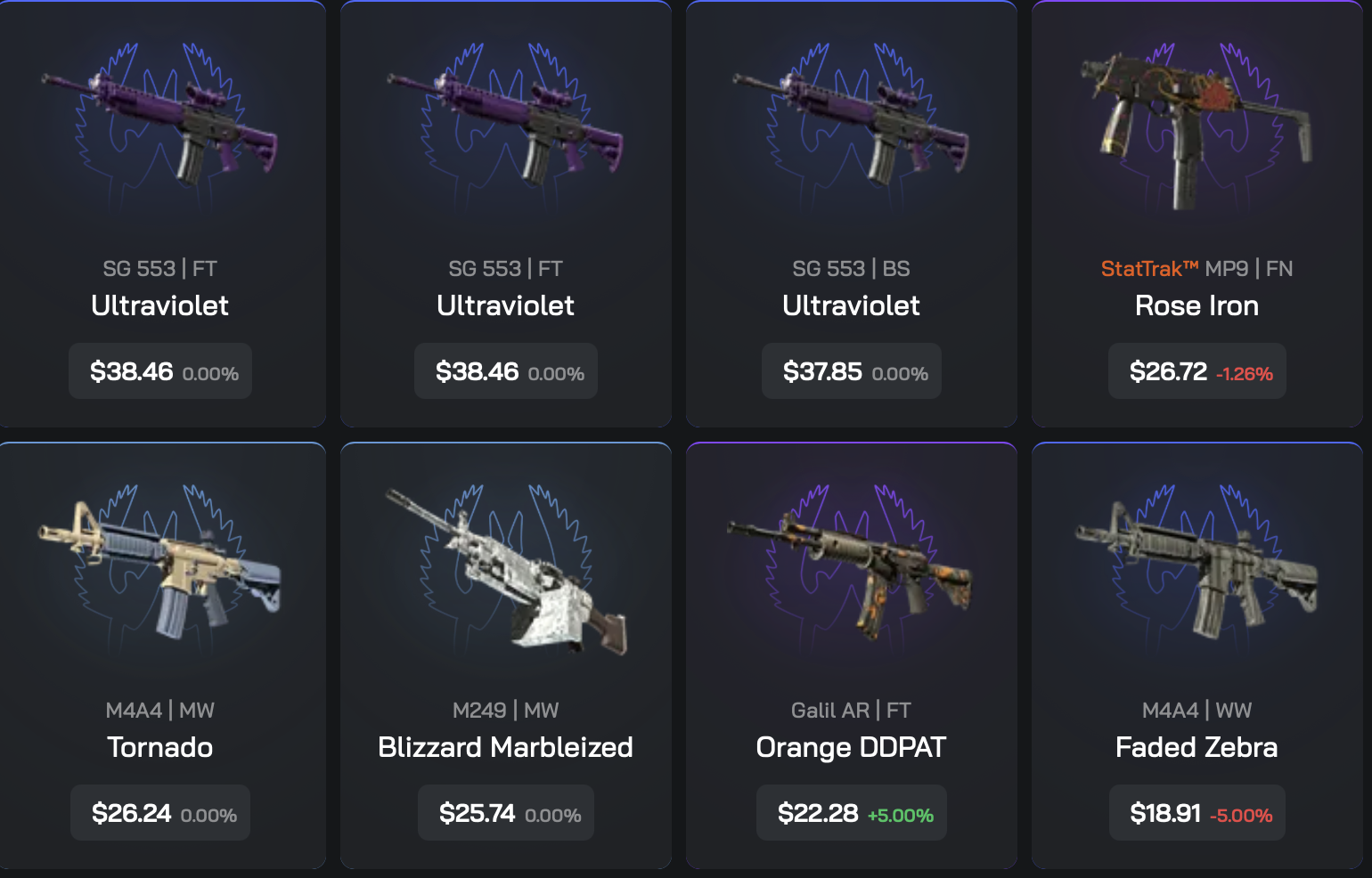The image size is (1372, 878).
Task: Click the $26.24 price on Tornado
Action: 131,813
